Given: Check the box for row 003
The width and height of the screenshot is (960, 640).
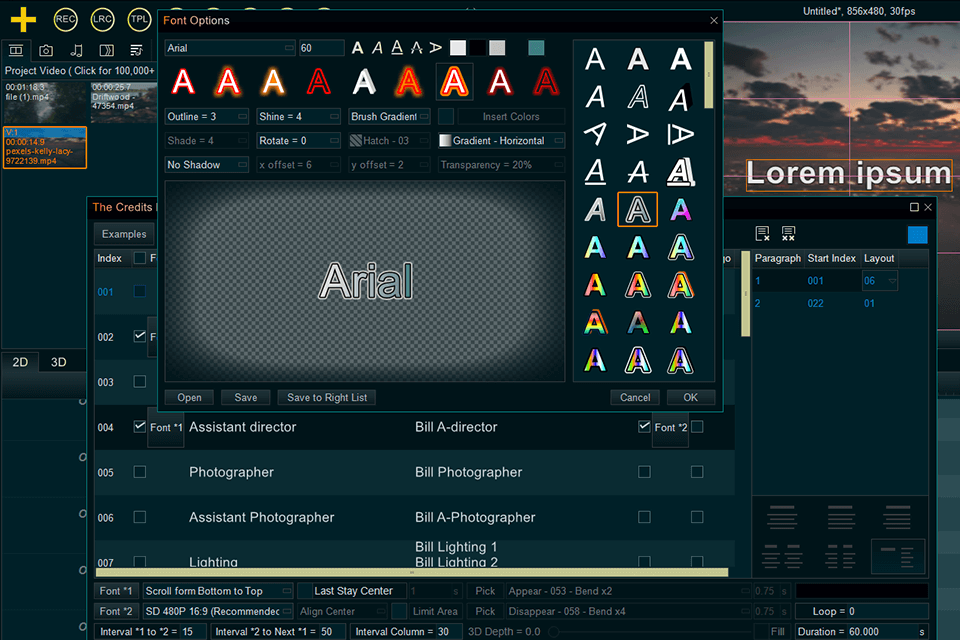Looking at the screenshot, I should 140,382.
